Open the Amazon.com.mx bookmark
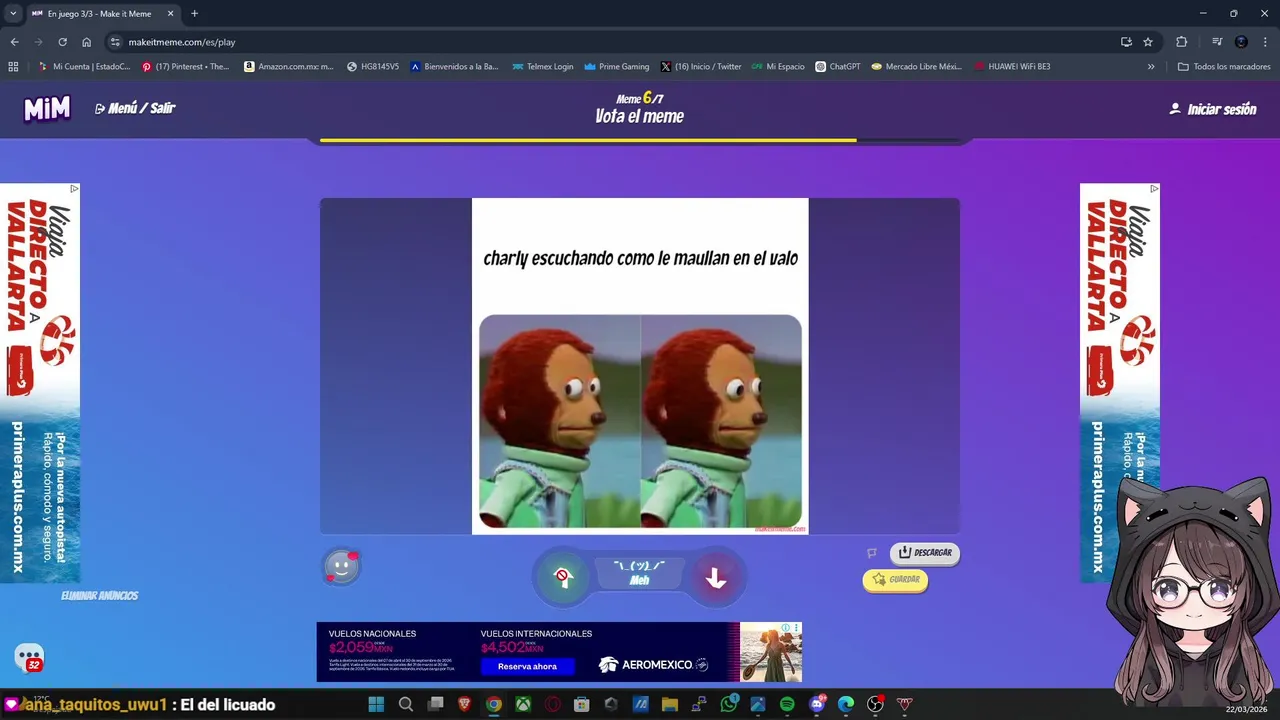This screenshot has height=720, width=1280. coord(289,67)
